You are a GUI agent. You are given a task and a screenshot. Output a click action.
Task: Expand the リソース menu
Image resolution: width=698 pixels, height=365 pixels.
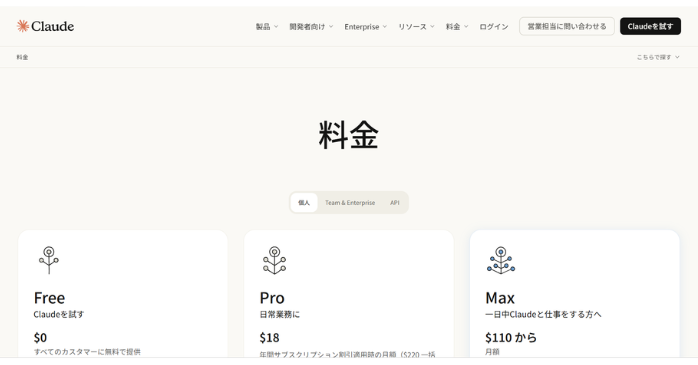(x=416, y=27)
